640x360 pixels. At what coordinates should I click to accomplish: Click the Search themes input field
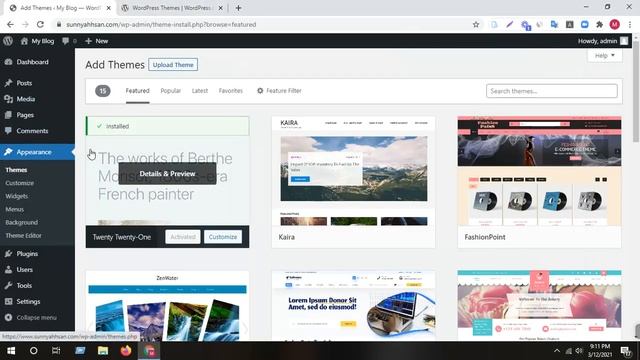tap(552, 91)
